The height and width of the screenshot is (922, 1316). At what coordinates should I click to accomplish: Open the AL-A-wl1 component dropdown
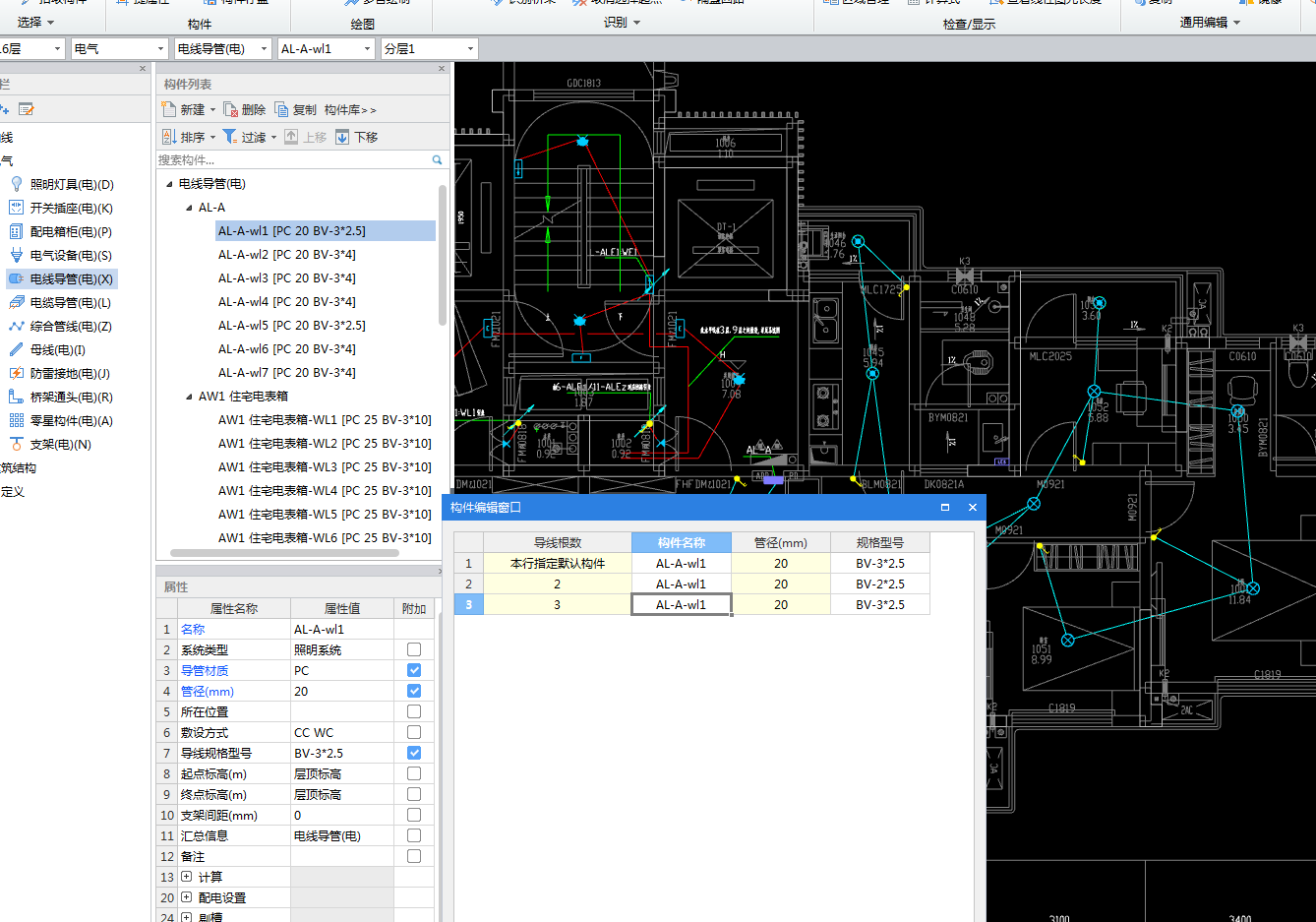(x=368, y=48)
